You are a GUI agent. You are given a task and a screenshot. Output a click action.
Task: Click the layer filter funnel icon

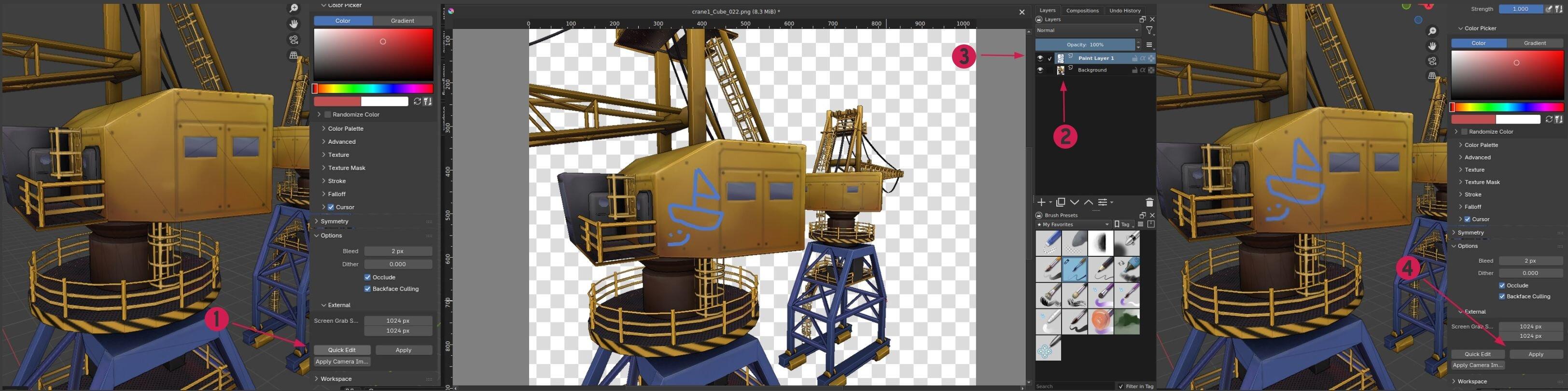pos(1149,30)
